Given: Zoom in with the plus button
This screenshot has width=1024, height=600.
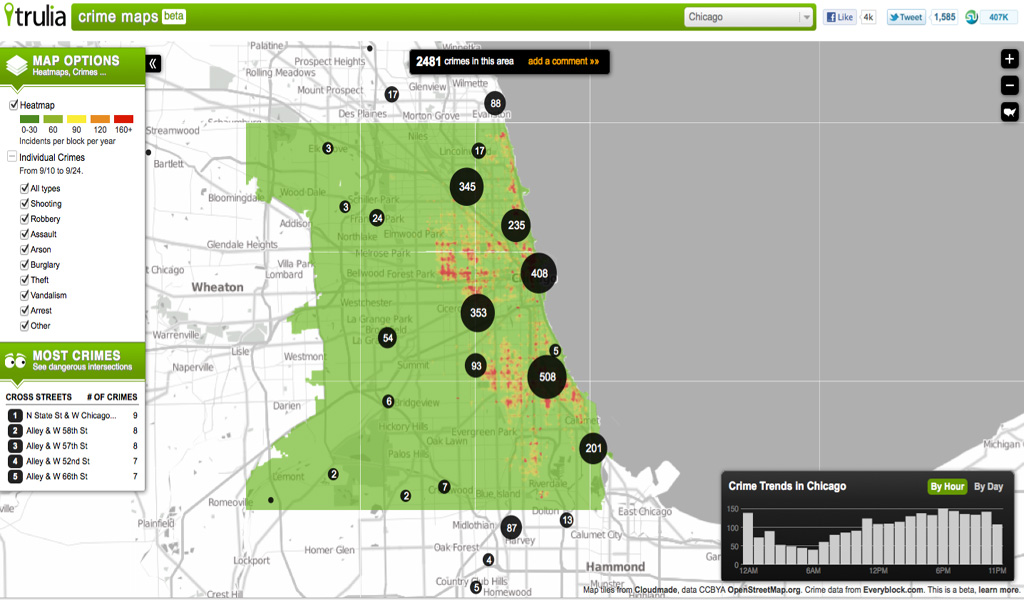Looking at the screenshot, I should (1009, 59).
